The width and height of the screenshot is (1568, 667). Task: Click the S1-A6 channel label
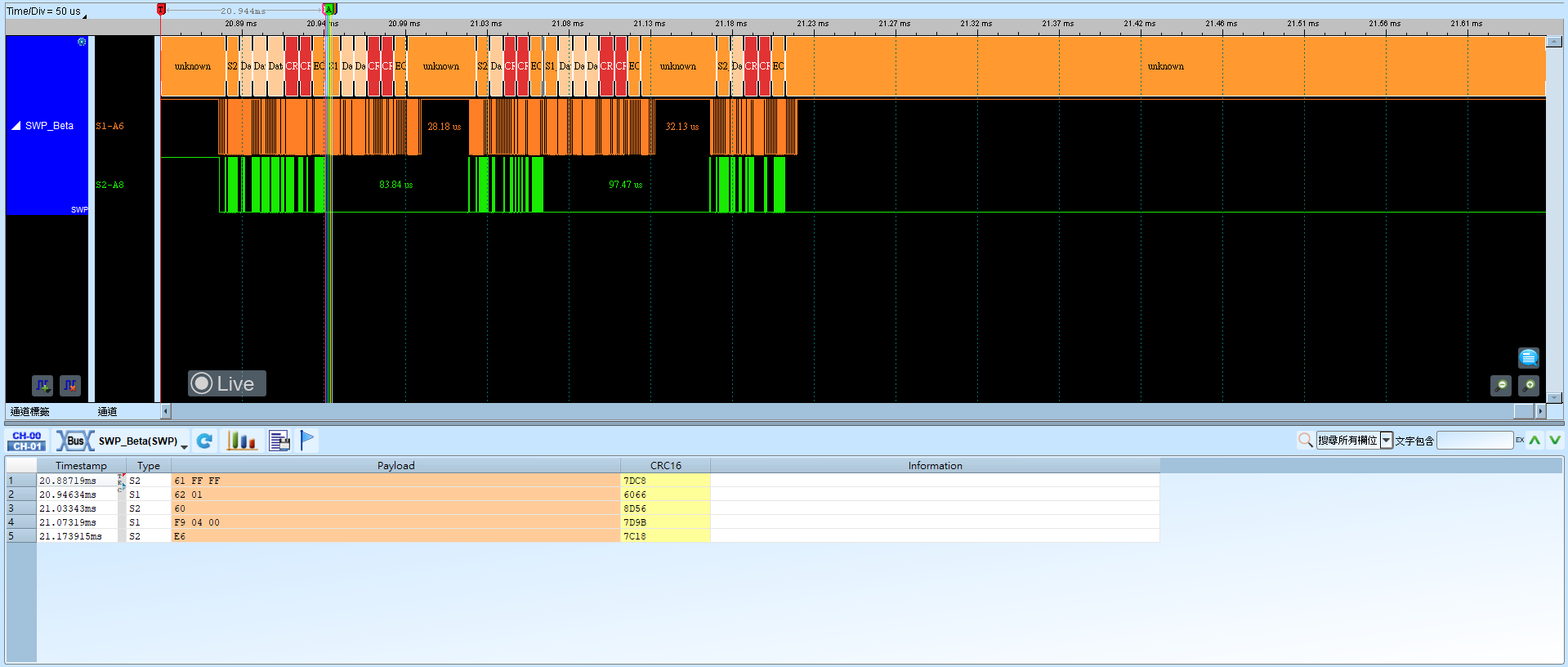click(x=109, y=126)
